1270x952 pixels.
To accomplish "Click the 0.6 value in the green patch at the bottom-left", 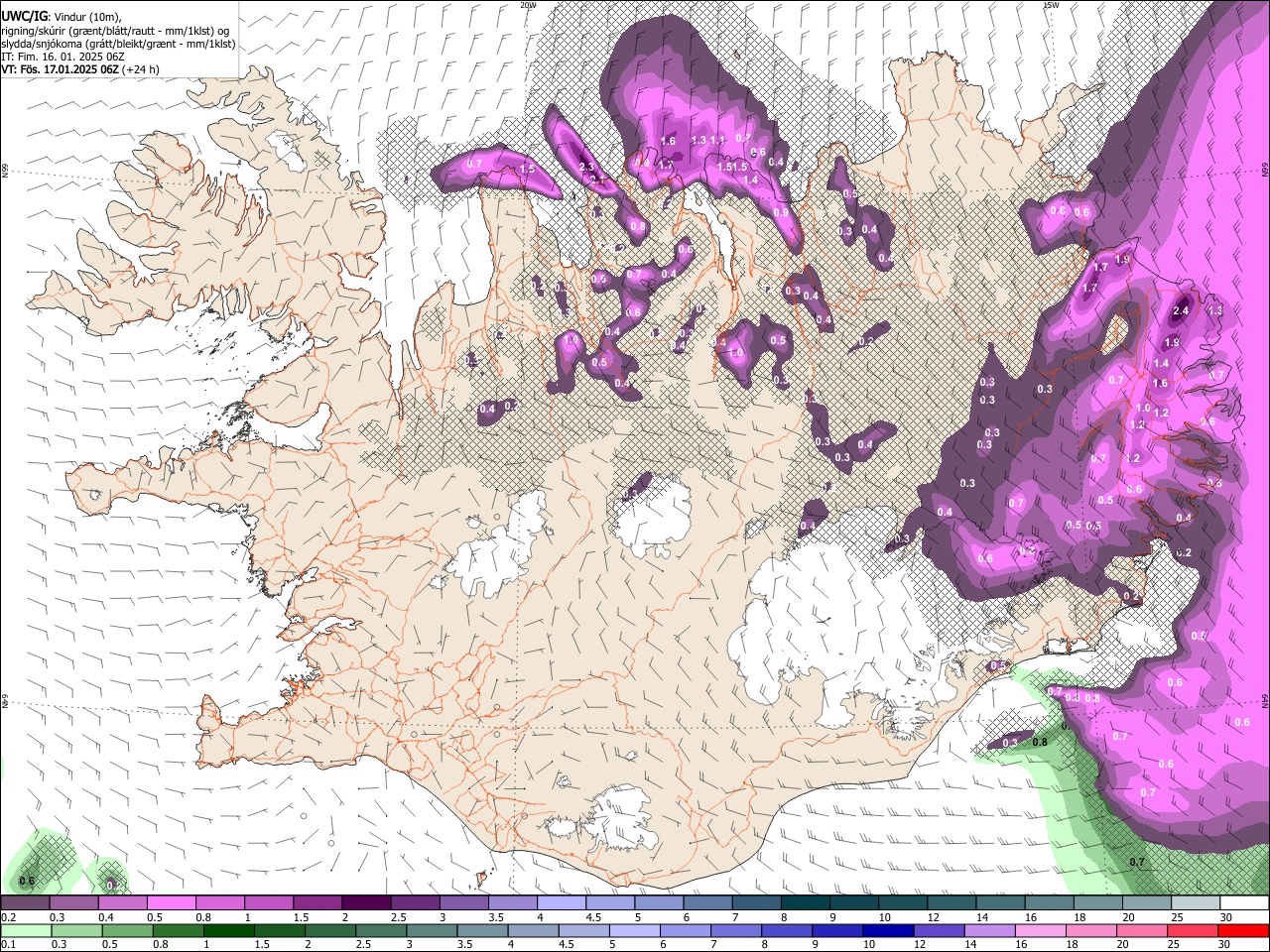I will [27, 881].
